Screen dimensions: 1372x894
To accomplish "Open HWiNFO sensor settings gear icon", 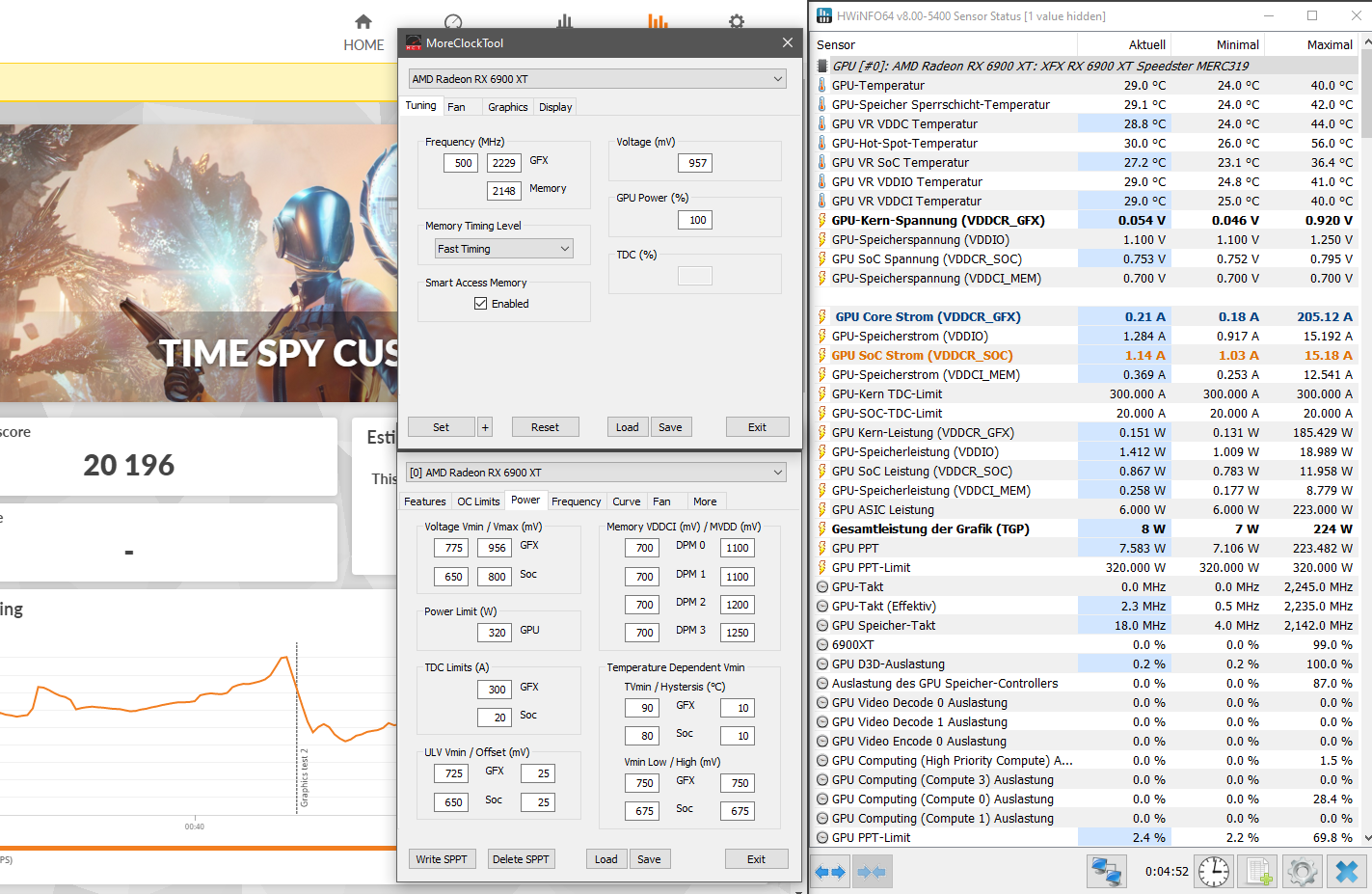I will click(x=1303, y=872).
